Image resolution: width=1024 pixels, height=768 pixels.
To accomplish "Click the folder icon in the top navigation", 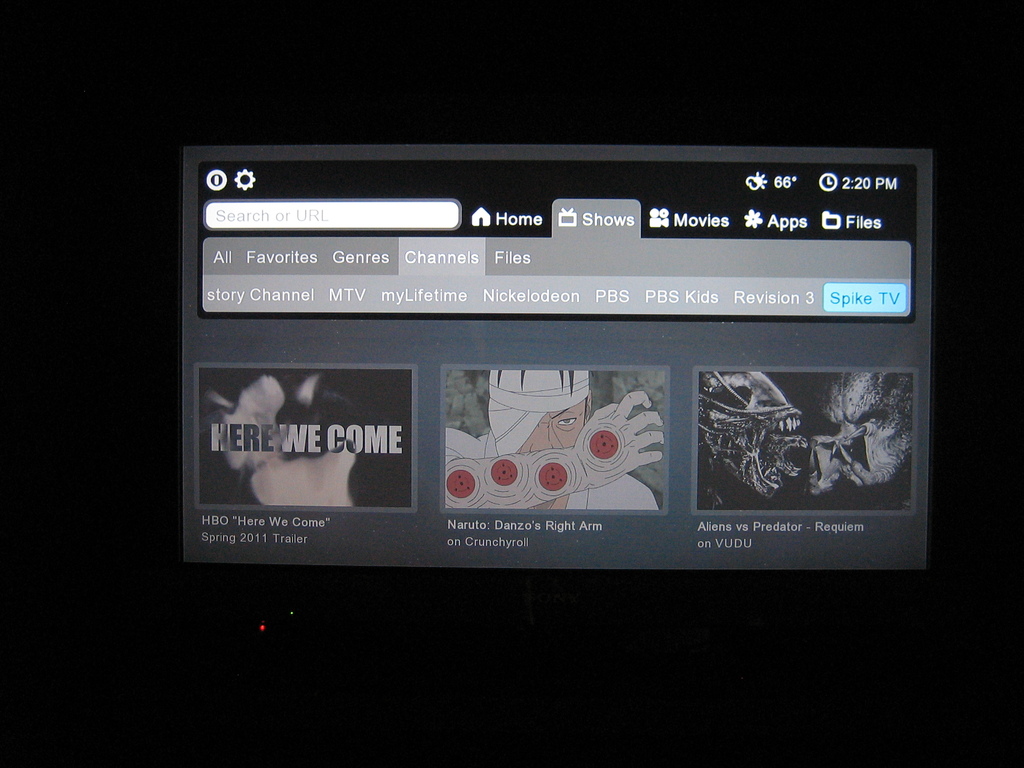I will pyautogui.click(x=831, y=221).
